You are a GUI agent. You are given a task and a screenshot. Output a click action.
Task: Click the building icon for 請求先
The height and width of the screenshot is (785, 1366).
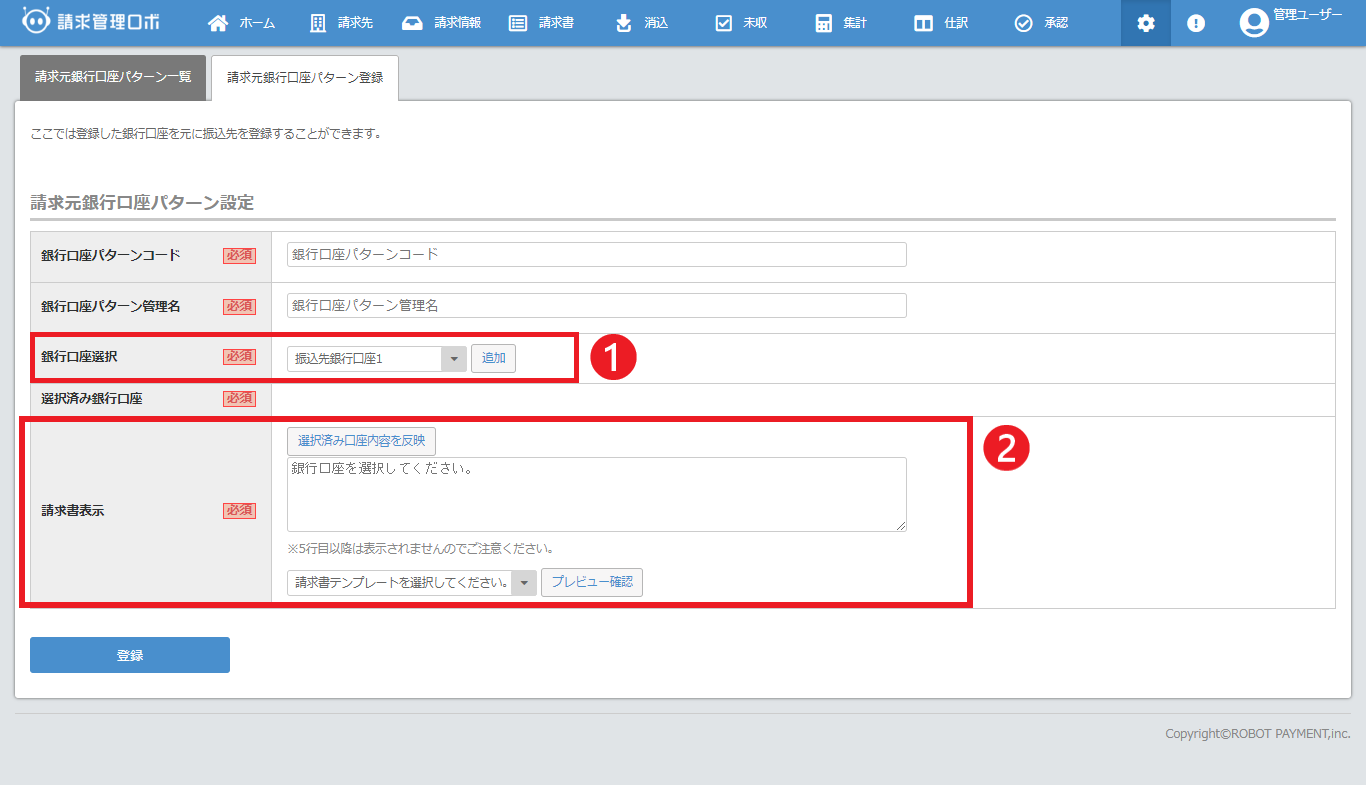pos(318,23)
